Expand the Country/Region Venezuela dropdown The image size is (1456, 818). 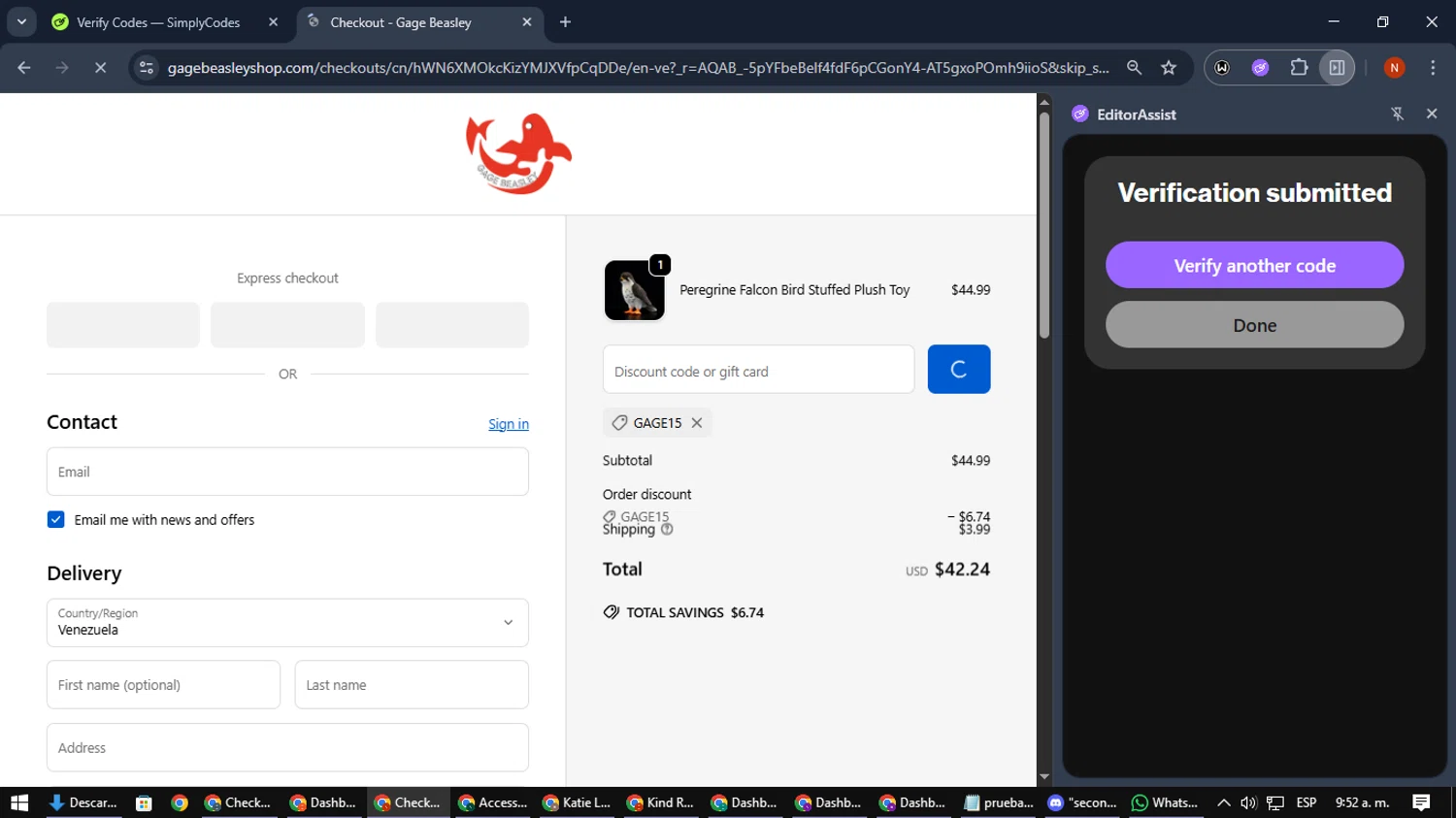[x=287, y=623]
